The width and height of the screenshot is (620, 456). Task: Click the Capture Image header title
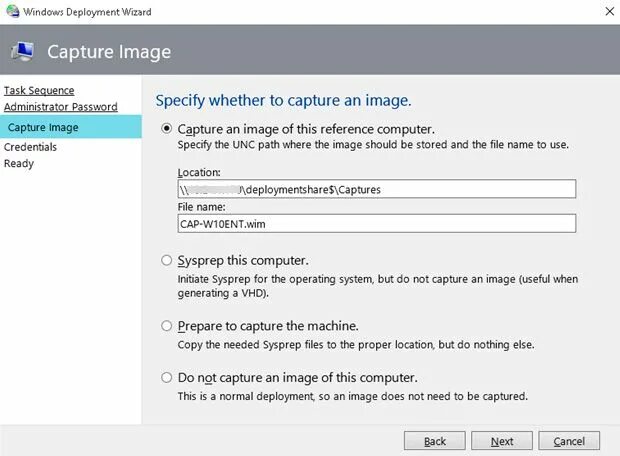109,52
